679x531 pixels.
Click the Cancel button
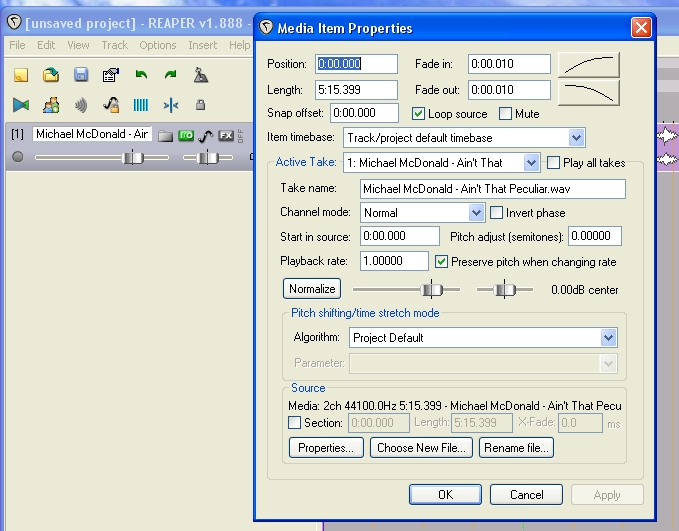(526, 495)
